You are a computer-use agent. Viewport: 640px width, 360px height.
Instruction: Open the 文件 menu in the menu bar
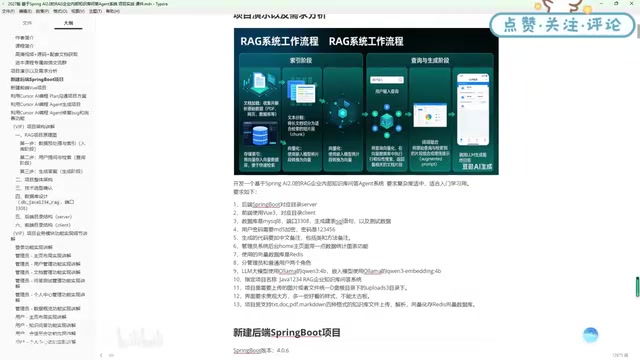pos(8,11)
